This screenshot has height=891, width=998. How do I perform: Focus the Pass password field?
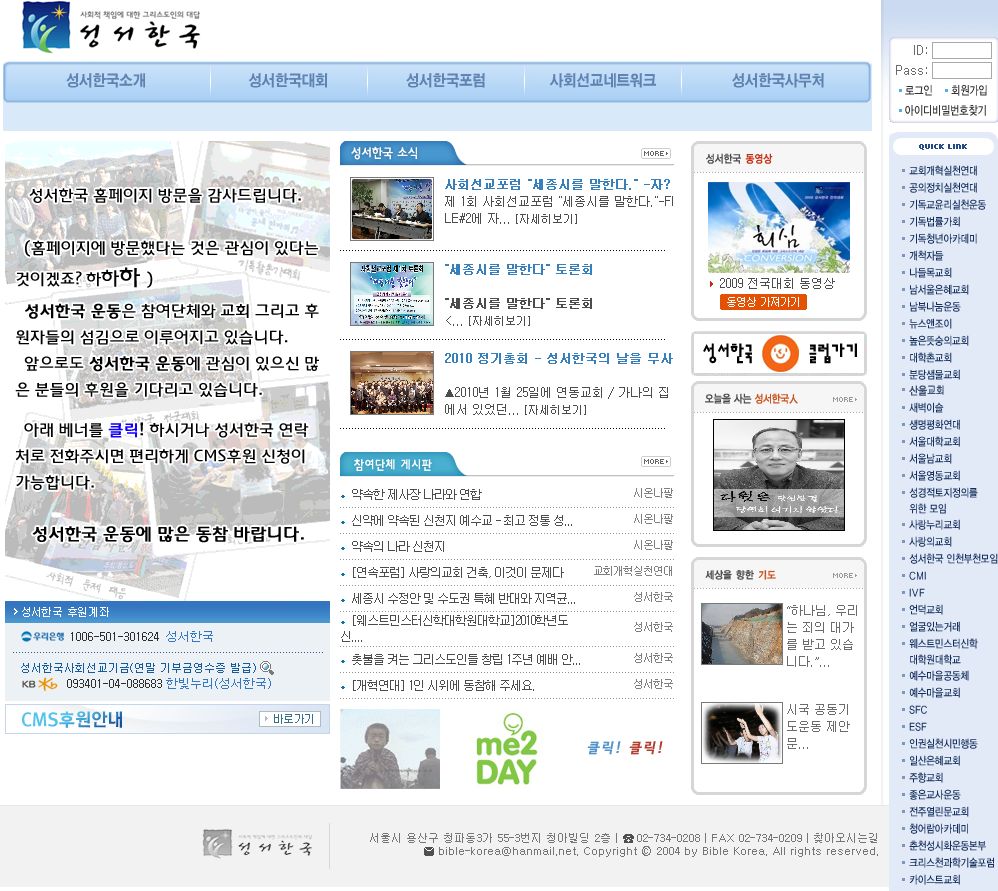pos(961,70)
